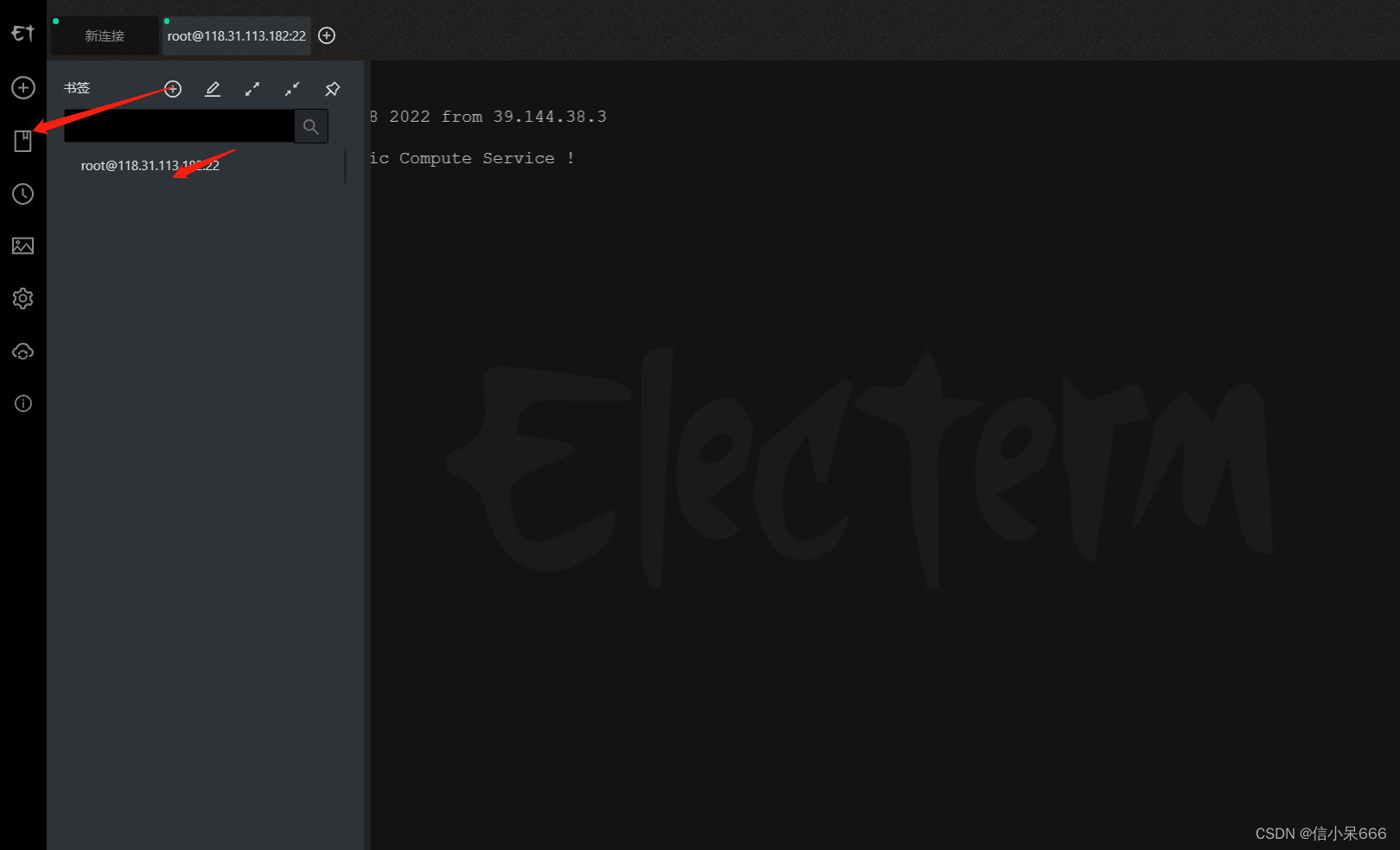
Task: Pin the bookmarks panel
Action: [x=333, y=89]
